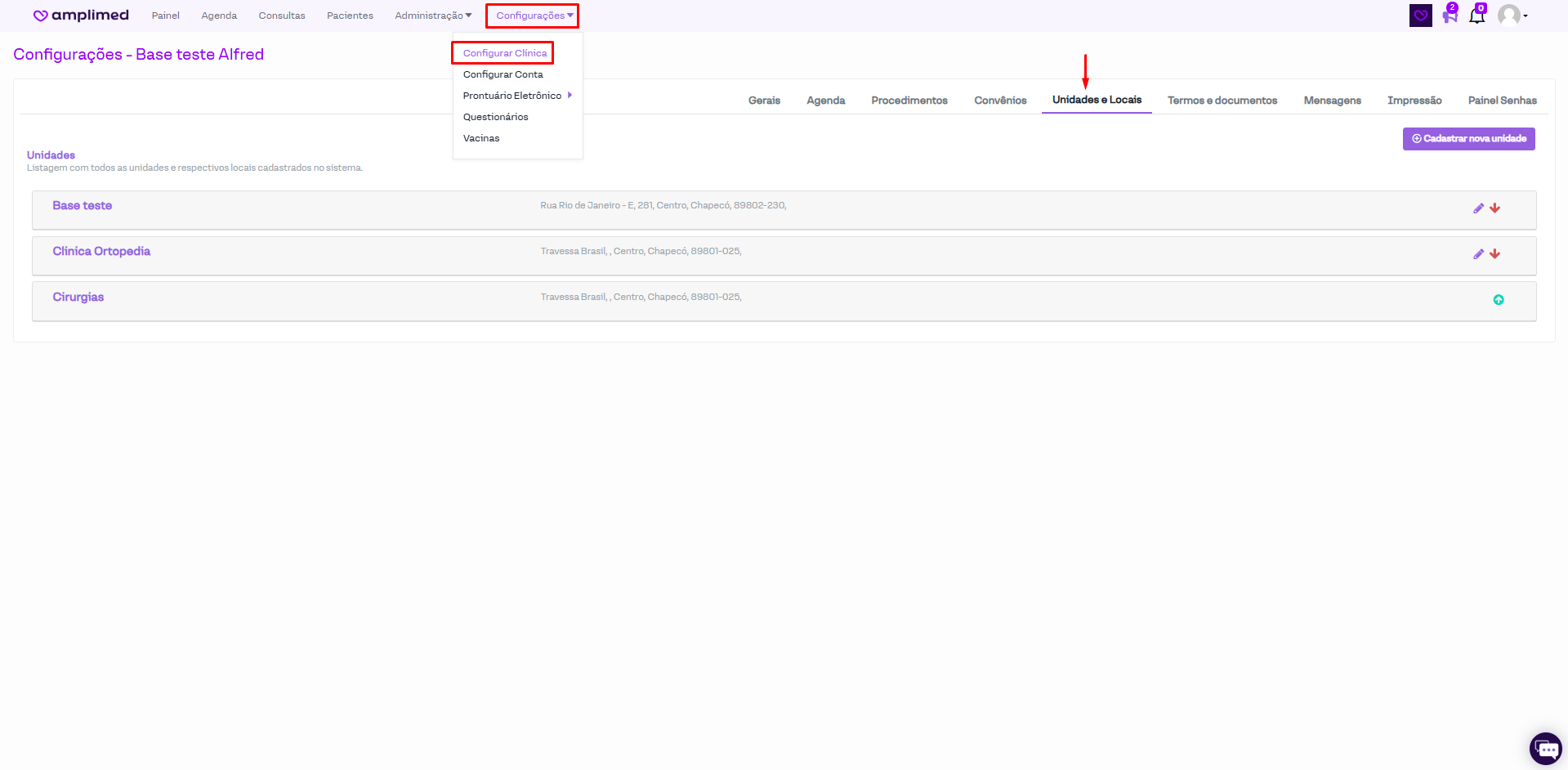
Task: Go to the Amplimed logo home
Action: (x=81, y=16)
